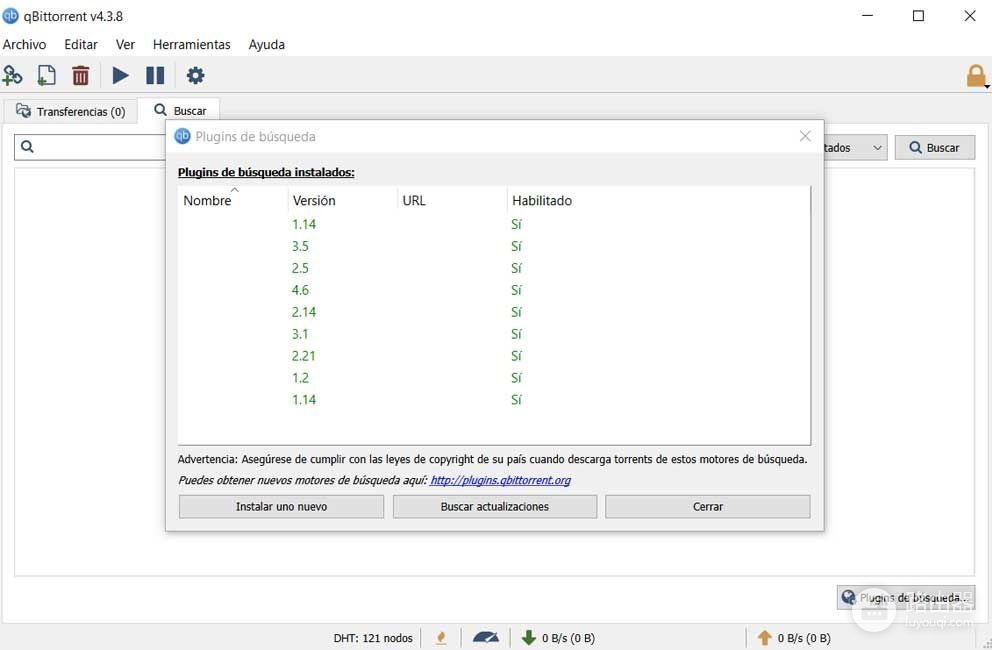Select the plugin row with version 2.5
Screen dimensions: 992x650
(493, 268)
